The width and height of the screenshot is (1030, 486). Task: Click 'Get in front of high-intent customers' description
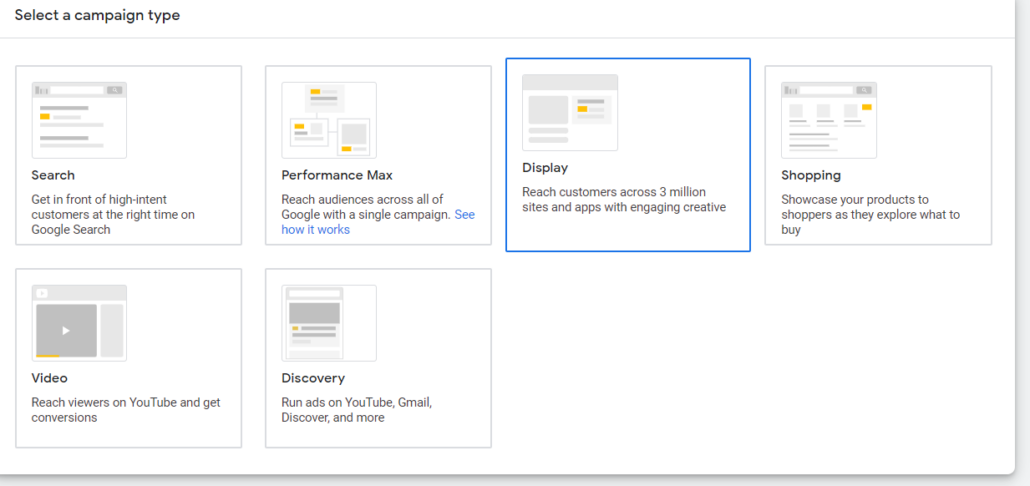pos(113,214)
